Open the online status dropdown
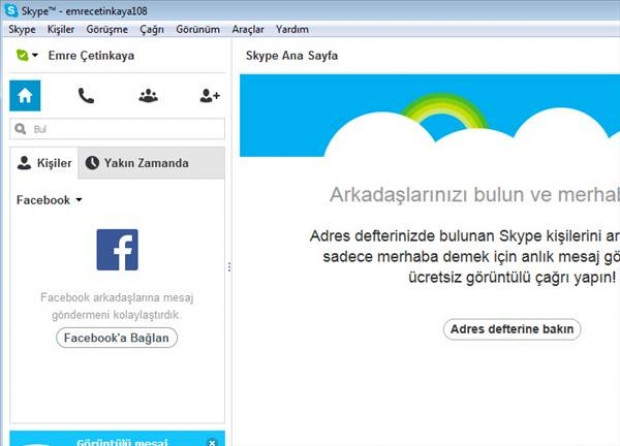620x446 pixels. [x=27, y=55]
